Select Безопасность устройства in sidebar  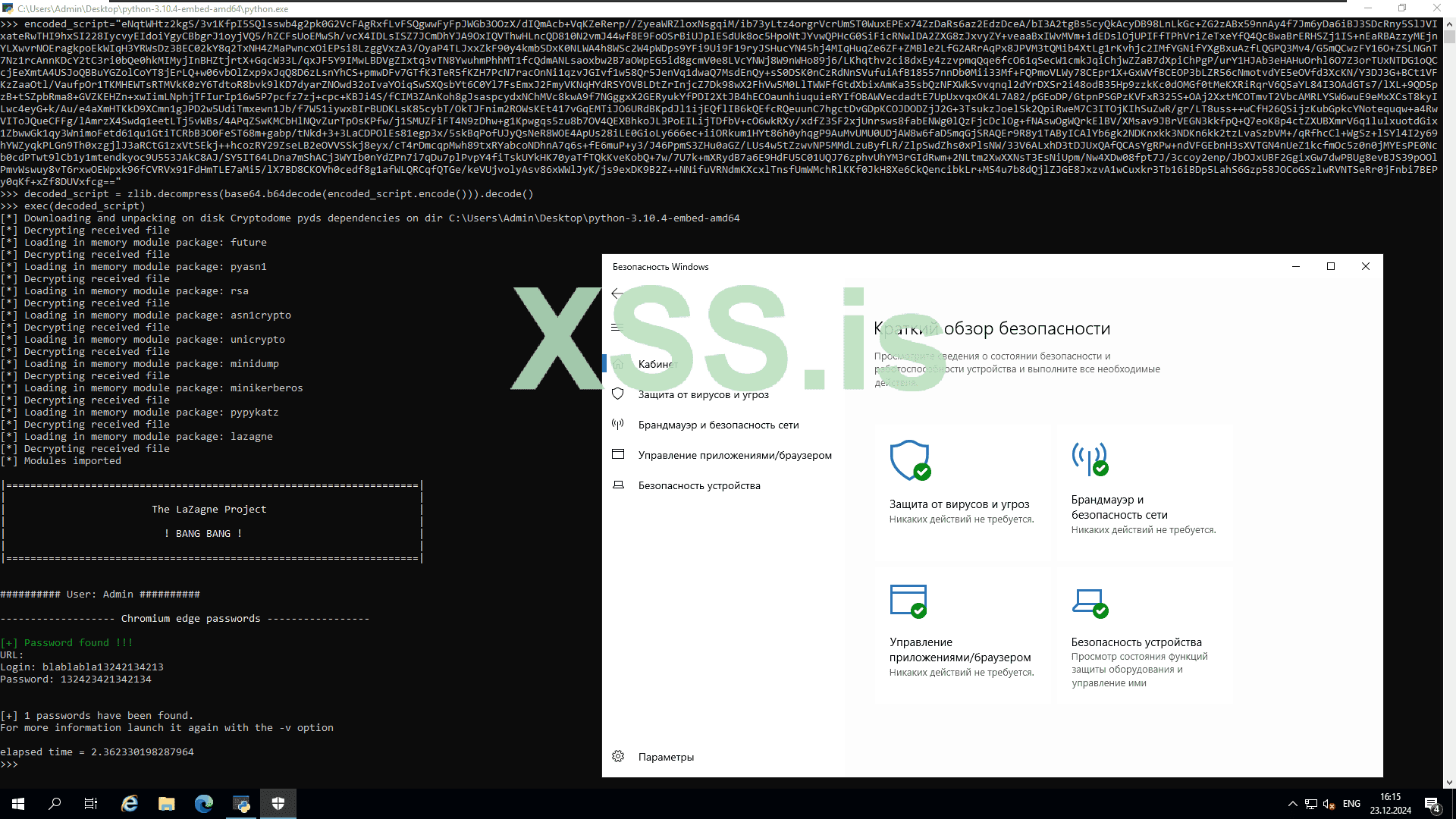(698, 485)
